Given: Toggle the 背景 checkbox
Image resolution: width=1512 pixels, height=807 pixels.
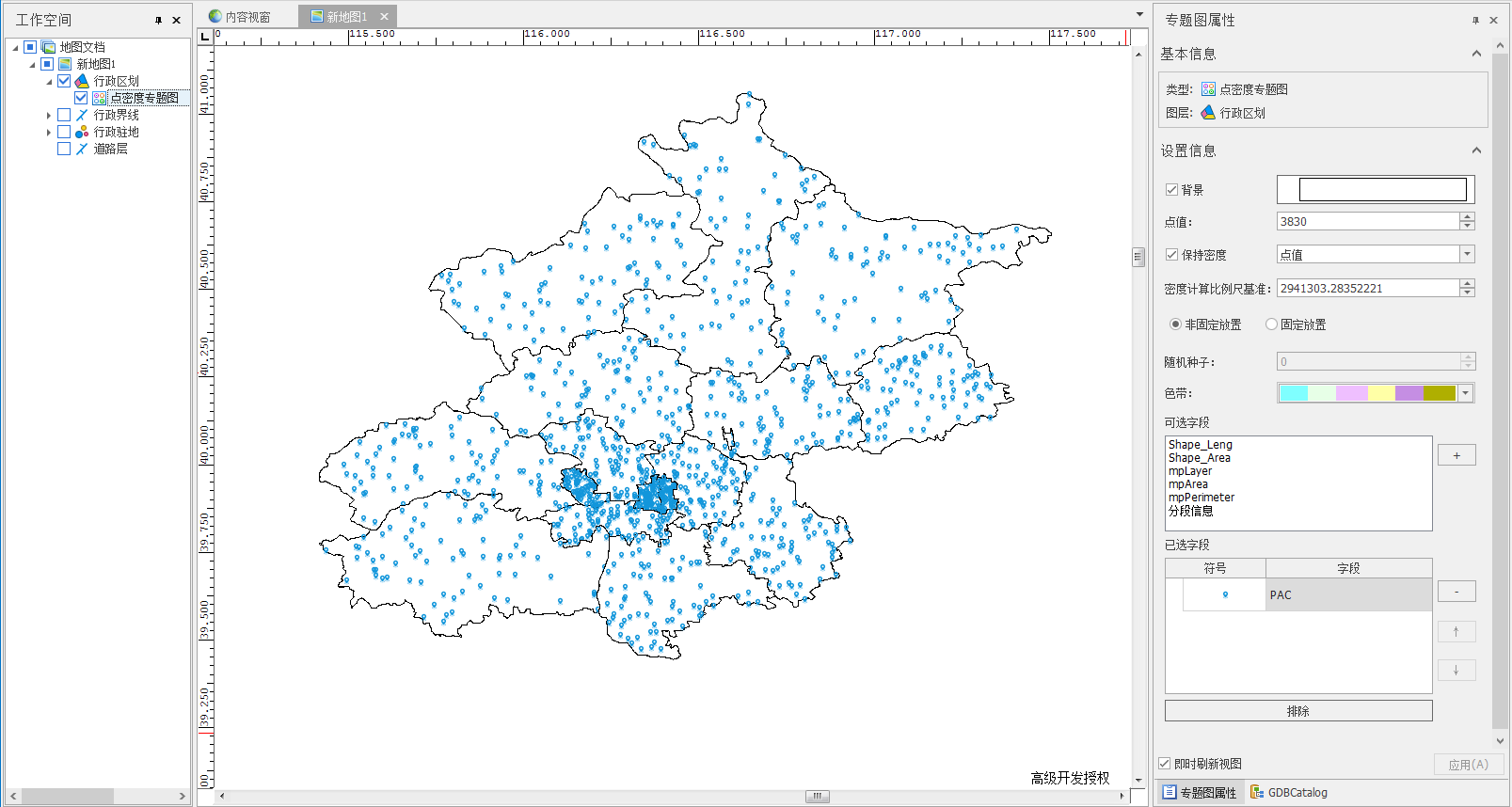Looking at the screenshot, I should click(x=1172, y=190).
